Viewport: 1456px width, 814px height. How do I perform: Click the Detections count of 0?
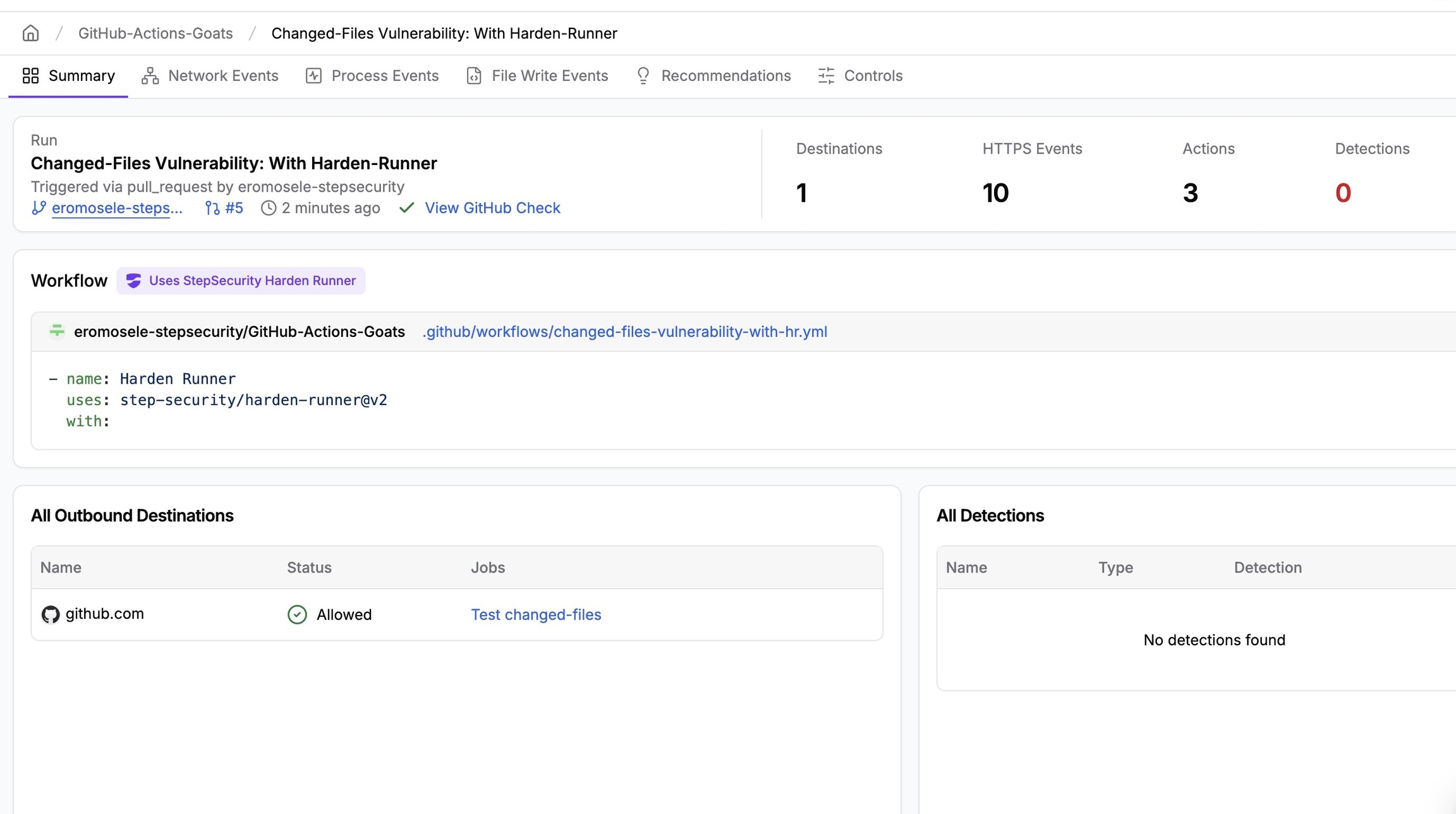coord(1342,193)
